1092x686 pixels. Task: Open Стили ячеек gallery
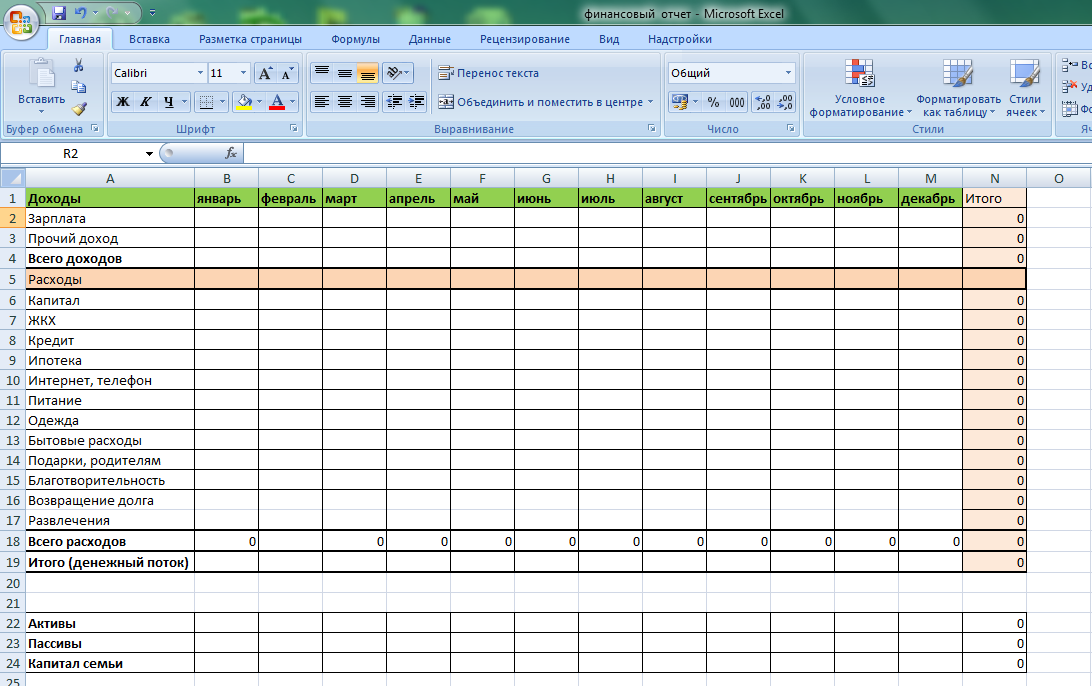click(x=1025, y=88)
